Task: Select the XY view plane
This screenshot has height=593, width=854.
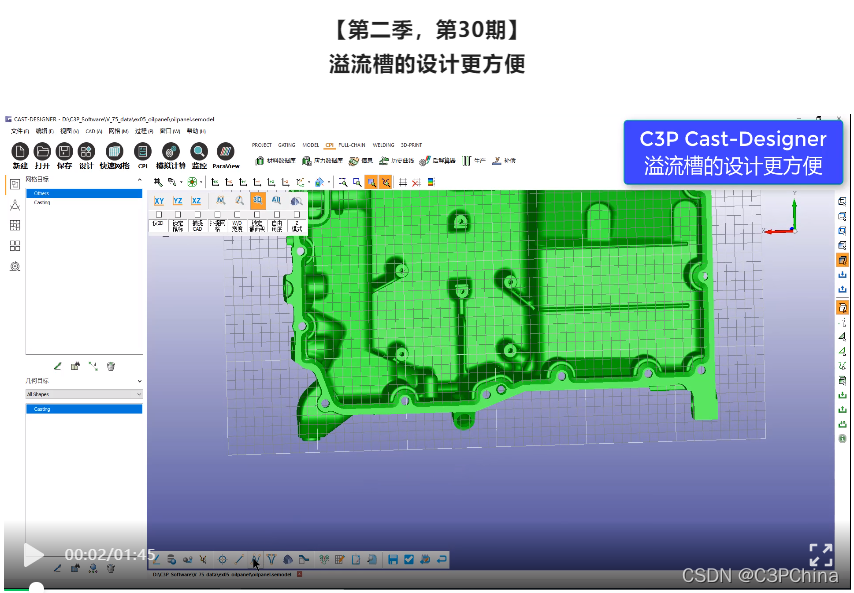Action: (159, 201)
